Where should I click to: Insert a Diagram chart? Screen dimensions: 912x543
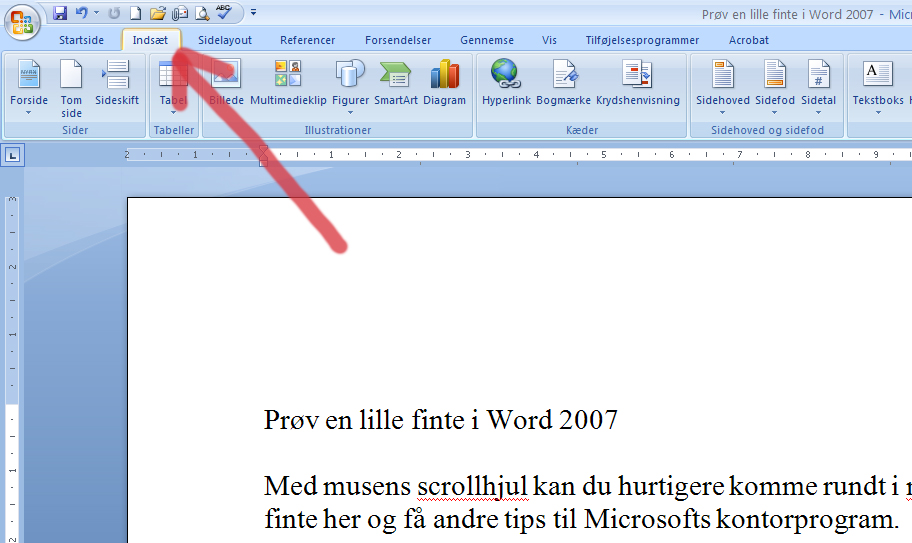click(x=444, y=83)
